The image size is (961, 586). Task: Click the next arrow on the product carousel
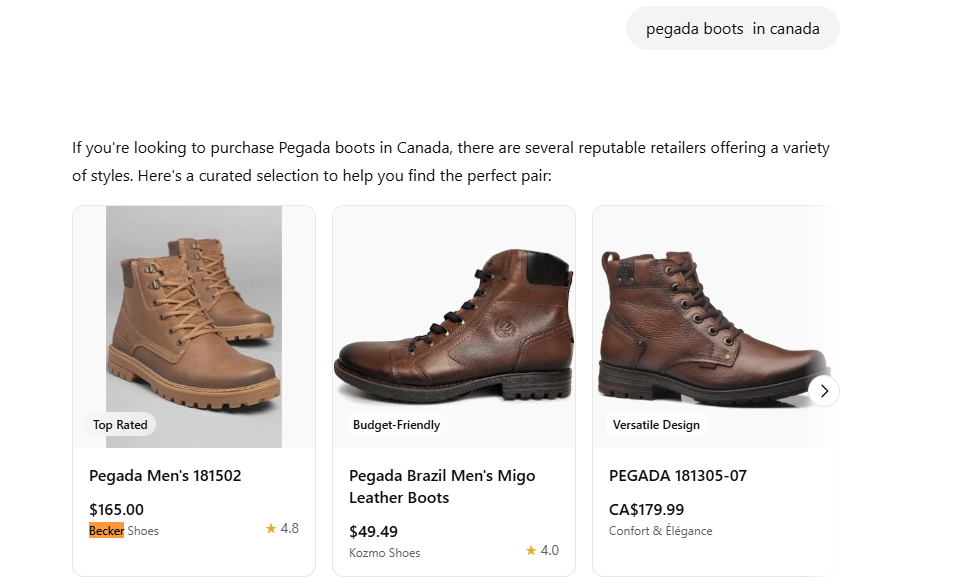[824, 391]
